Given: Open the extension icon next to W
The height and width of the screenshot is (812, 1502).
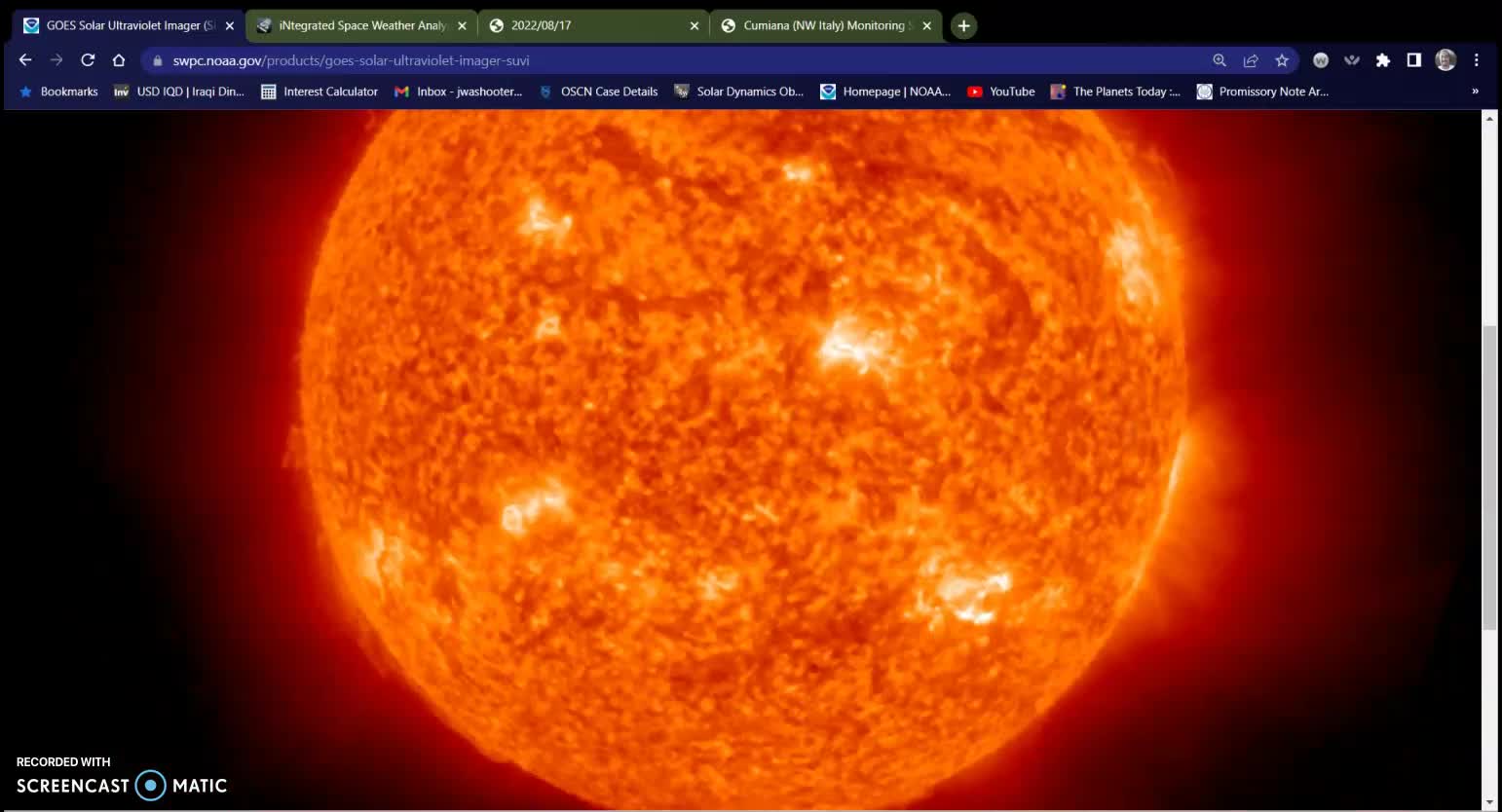Looking at the screenshot, I should [1352, 60].
